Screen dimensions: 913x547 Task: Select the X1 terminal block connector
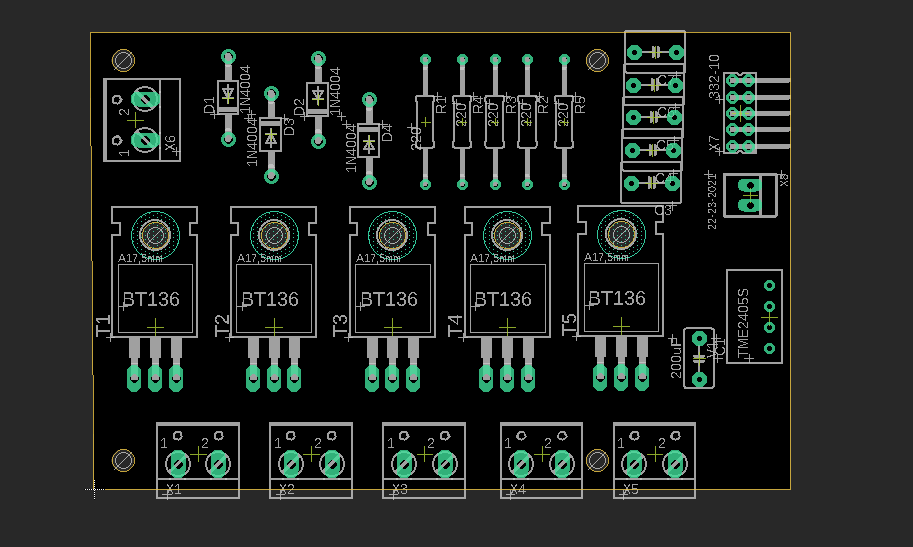coord(198,461)
